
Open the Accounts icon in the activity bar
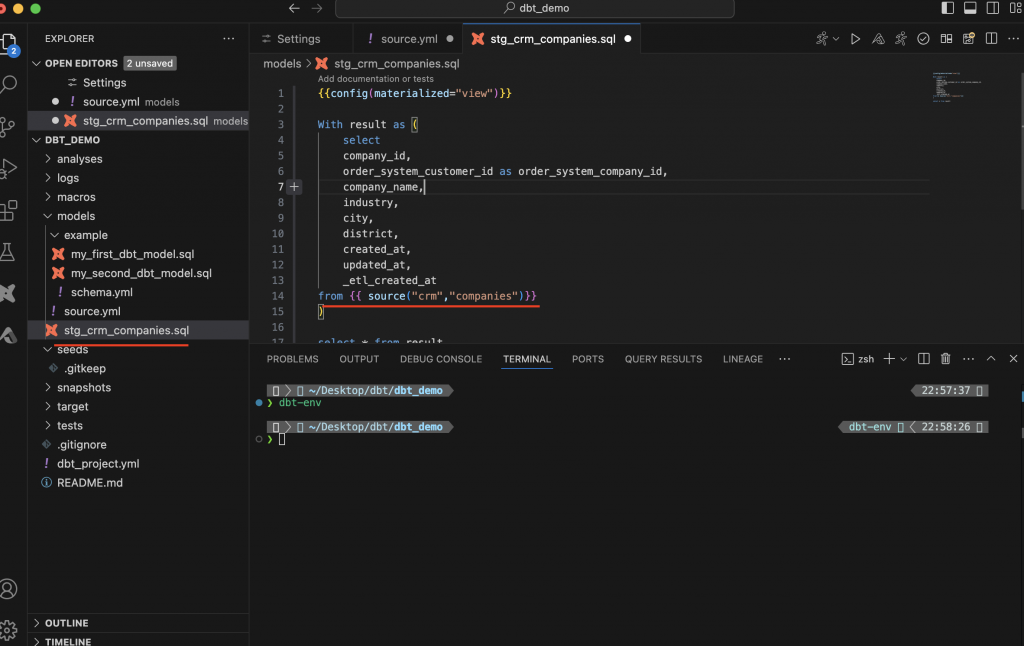tap(8, 589)
